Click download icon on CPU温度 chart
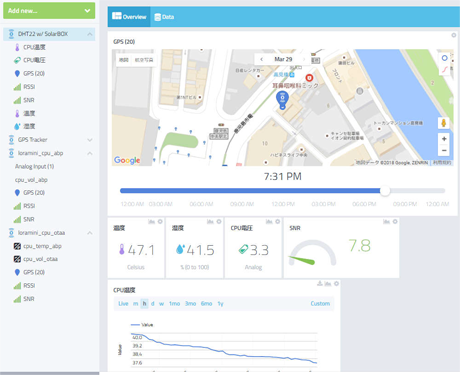The image size is (460, 375). pyautogui.click(x=320, y=283)
